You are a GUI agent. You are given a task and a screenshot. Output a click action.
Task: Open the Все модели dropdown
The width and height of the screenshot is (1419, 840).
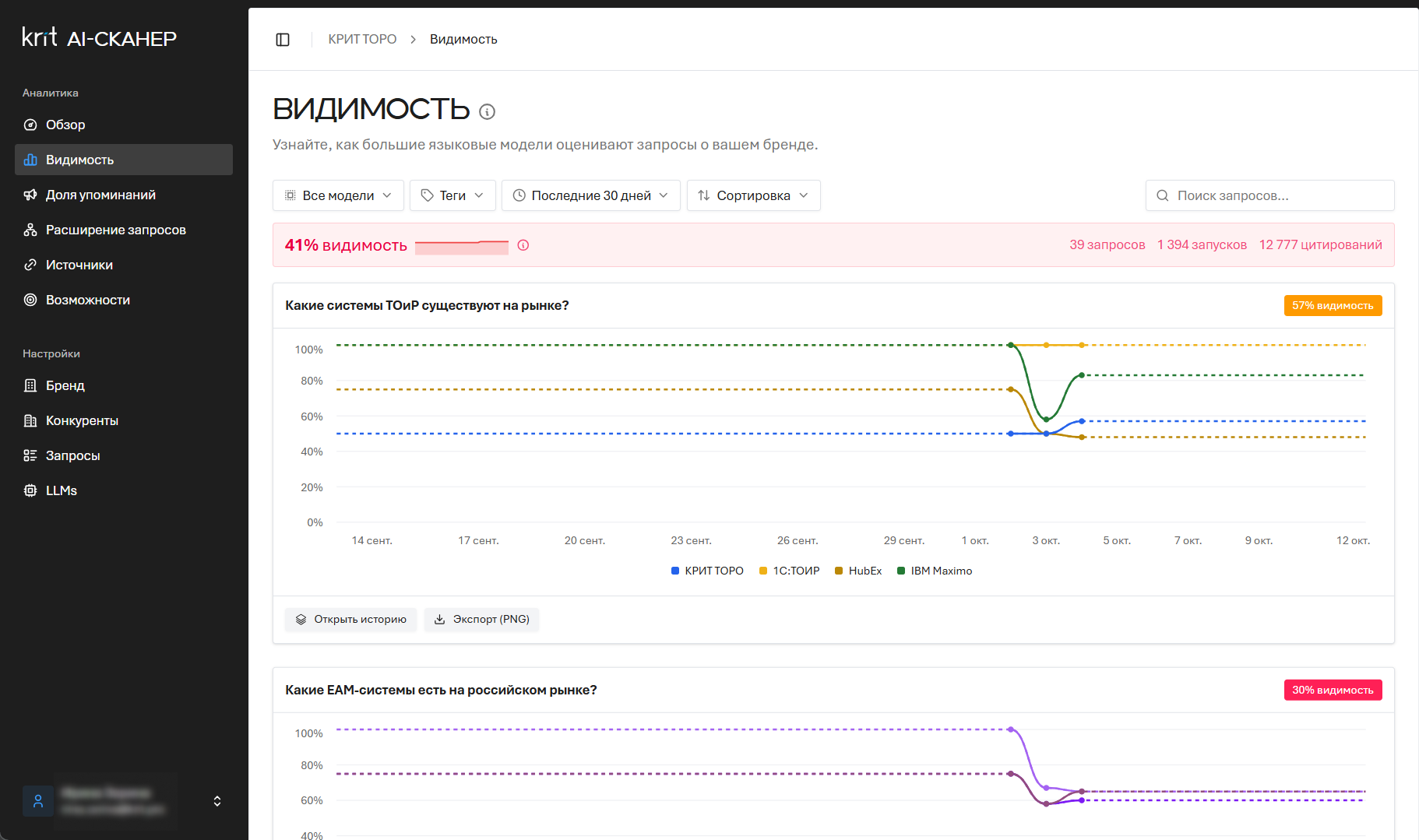click(x=338, y=195)
